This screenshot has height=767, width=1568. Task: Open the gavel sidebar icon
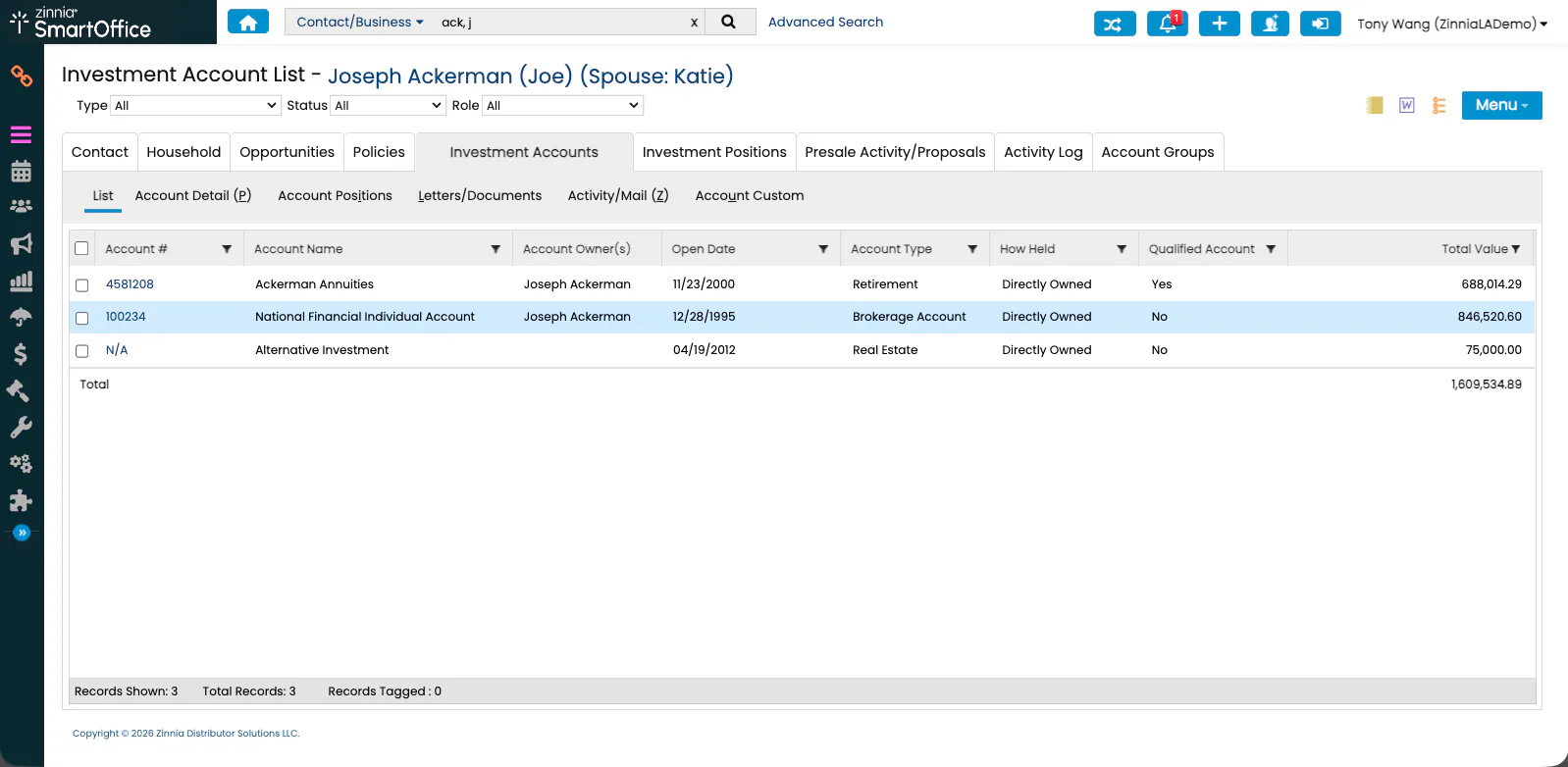click(19, 390)
